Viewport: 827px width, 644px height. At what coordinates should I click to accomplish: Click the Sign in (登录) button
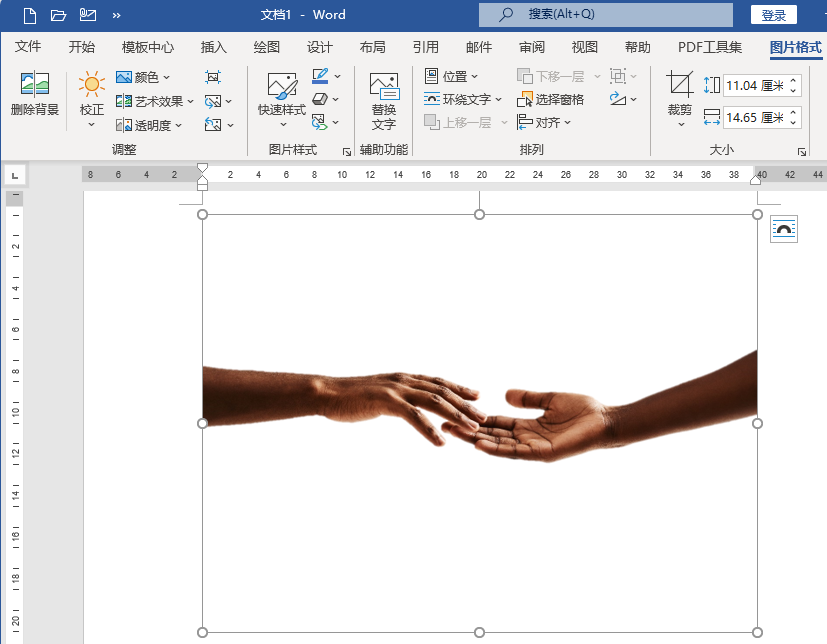tap(773, 15)
